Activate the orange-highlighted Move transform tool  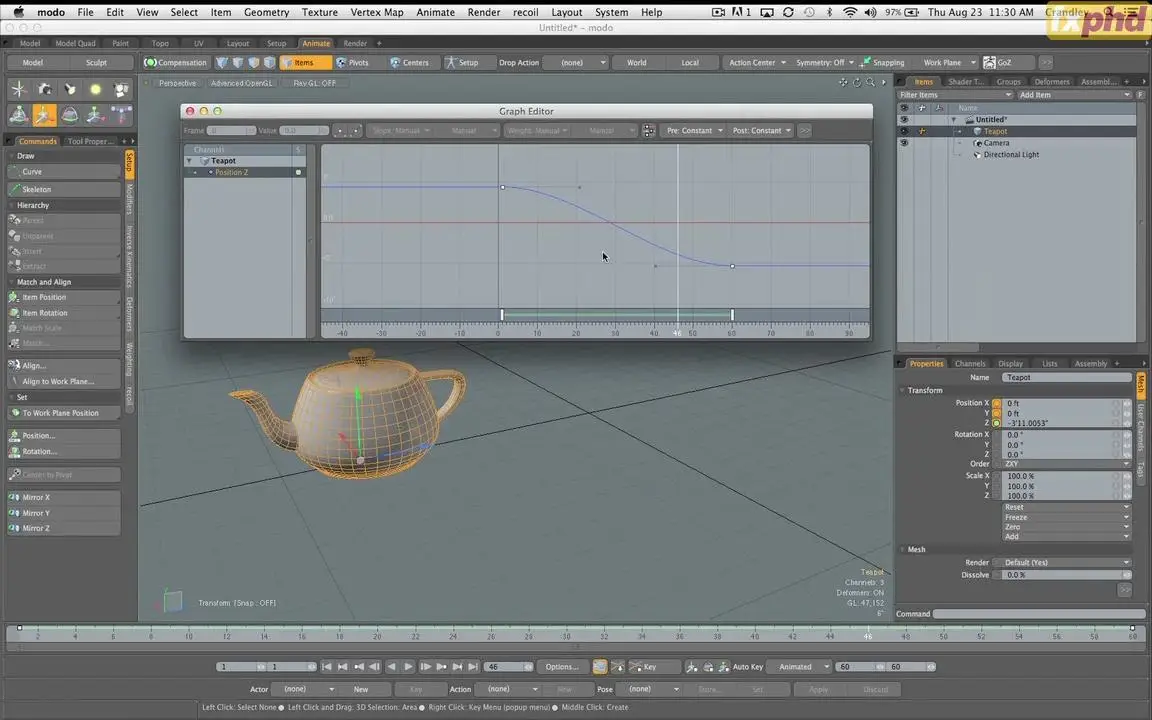(x=44, y=115)
